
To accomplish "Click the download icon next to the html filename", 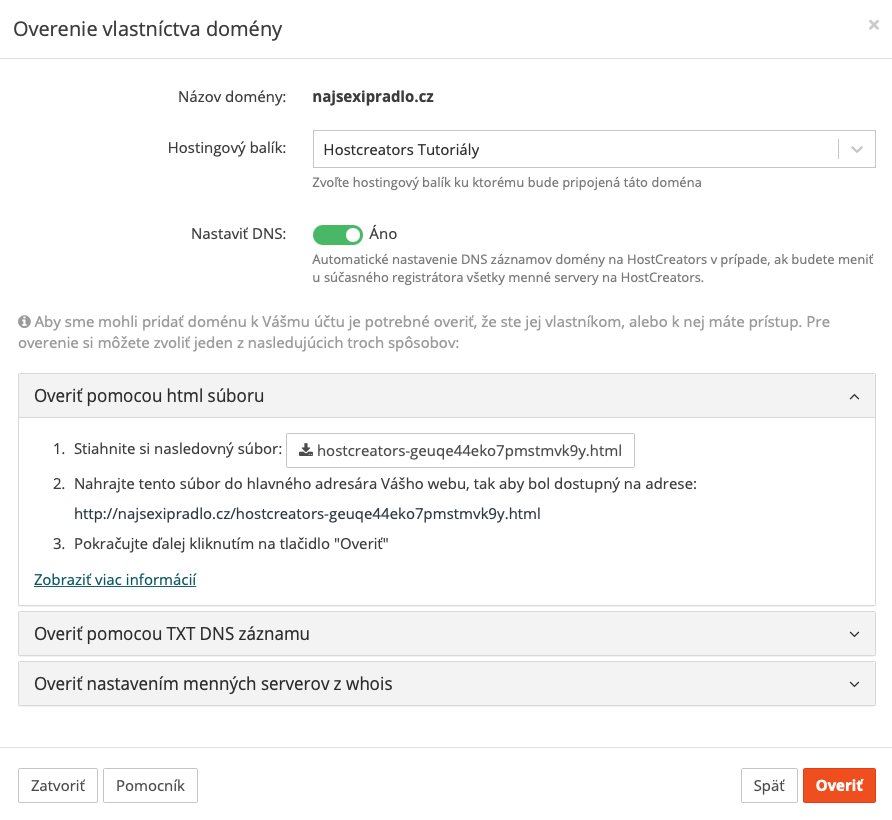I will pyautogui.click(x=305, y=450).
